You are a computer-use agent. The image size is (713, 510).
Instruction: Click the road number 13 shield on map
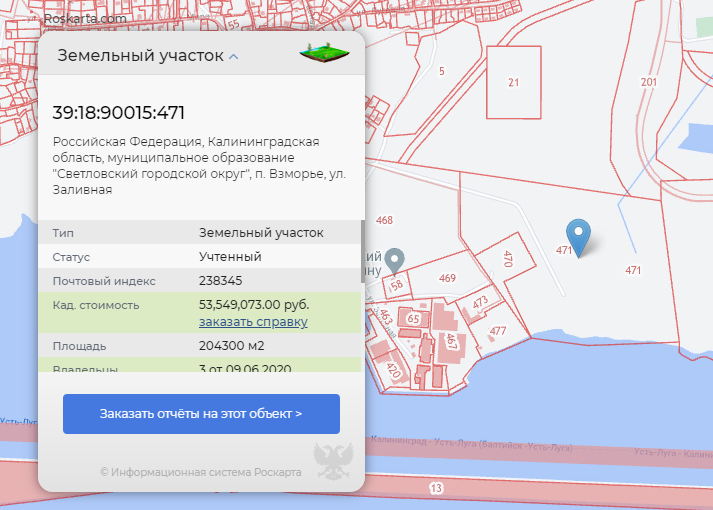[x=434, y=487]
